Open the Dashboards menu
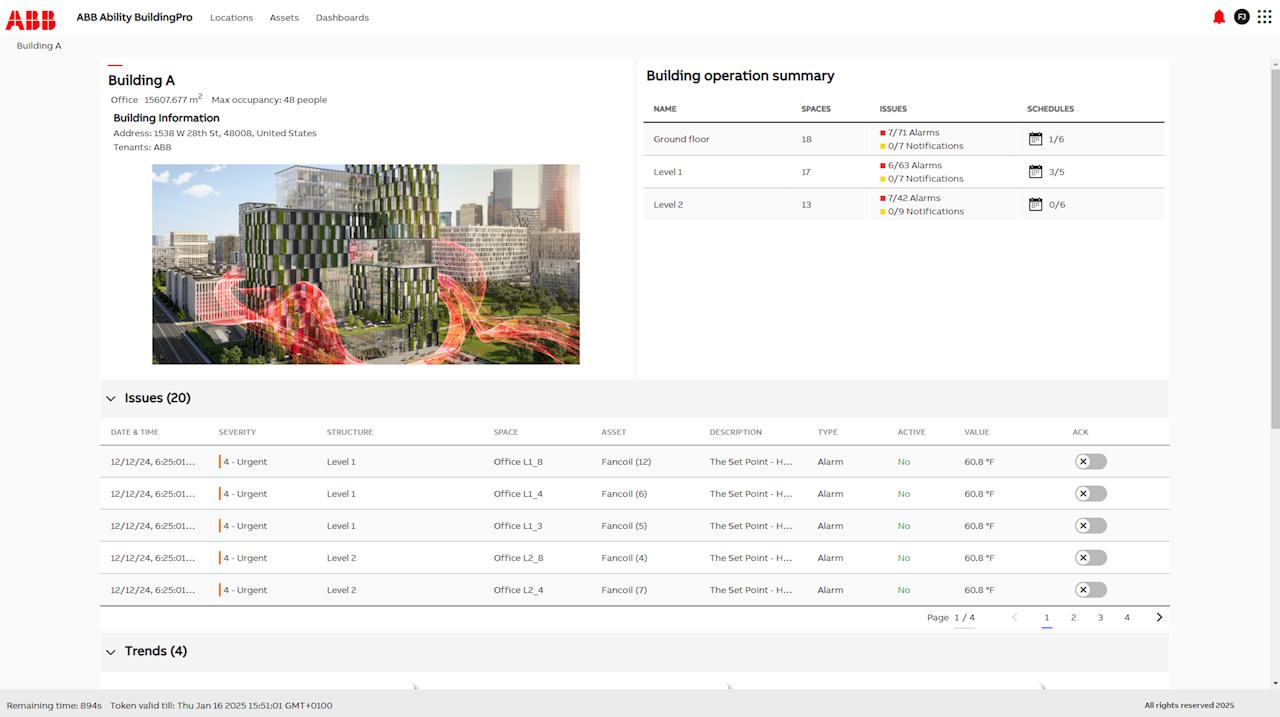The height and width of the screenshot is (717, 1280). [x=342, y=17]
